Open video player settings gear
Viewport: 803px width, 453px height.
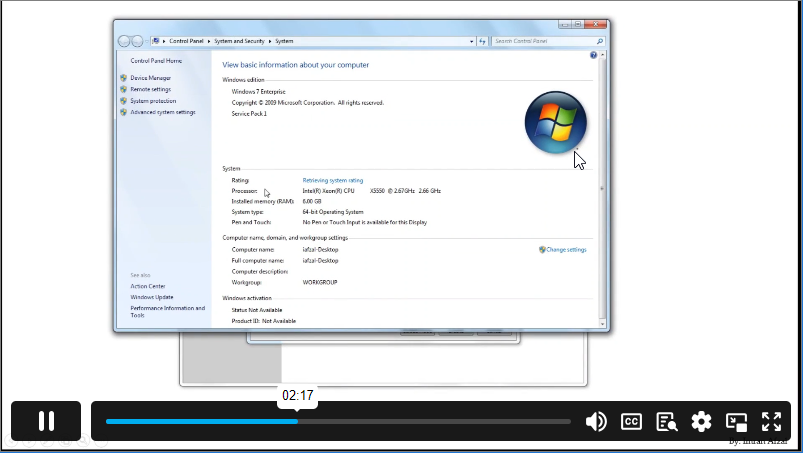pyautogui.click(x=701, y=421)
